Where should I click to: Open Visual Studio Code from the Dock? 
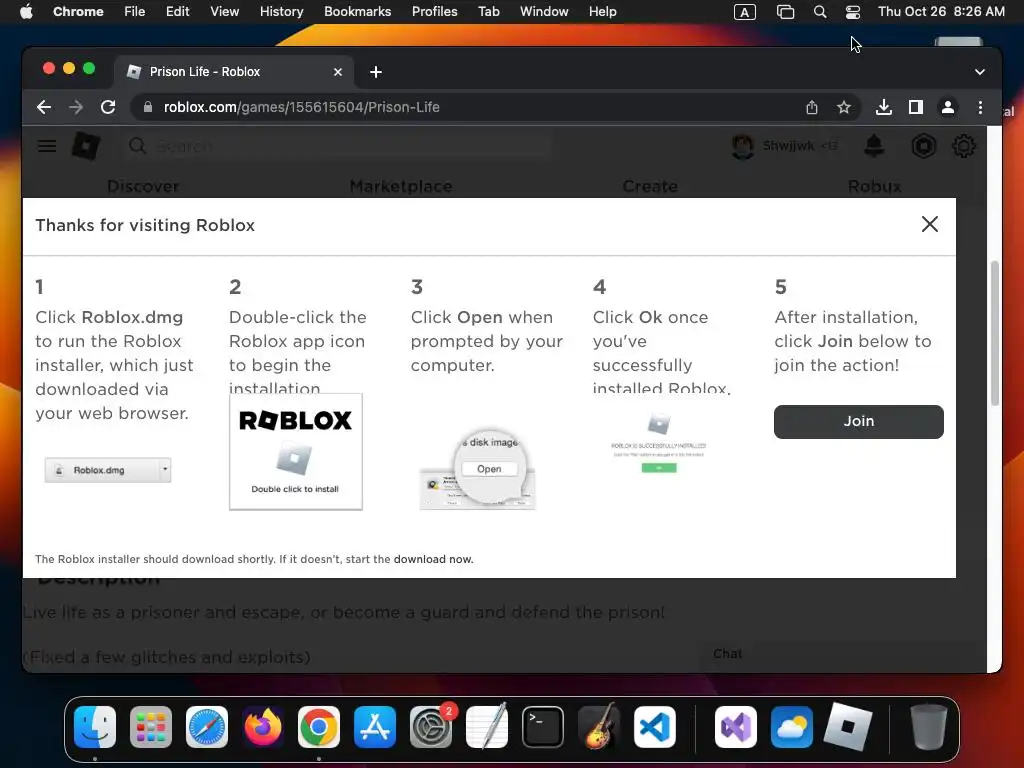click(x=654, y=727)
